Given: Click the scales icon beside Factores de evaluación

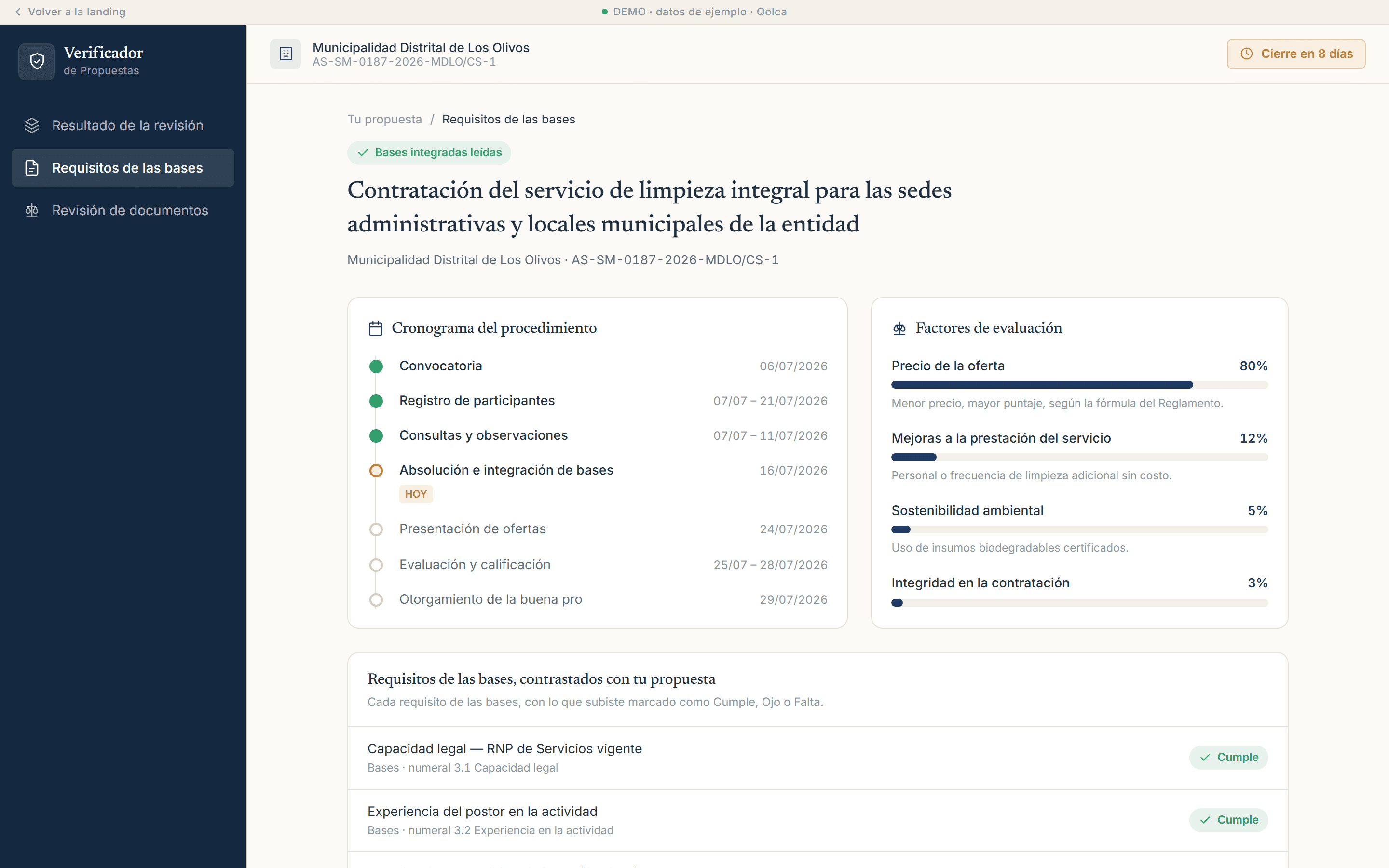Looking at the screenshot, I should pyautogui.click(x=899, y=328).
